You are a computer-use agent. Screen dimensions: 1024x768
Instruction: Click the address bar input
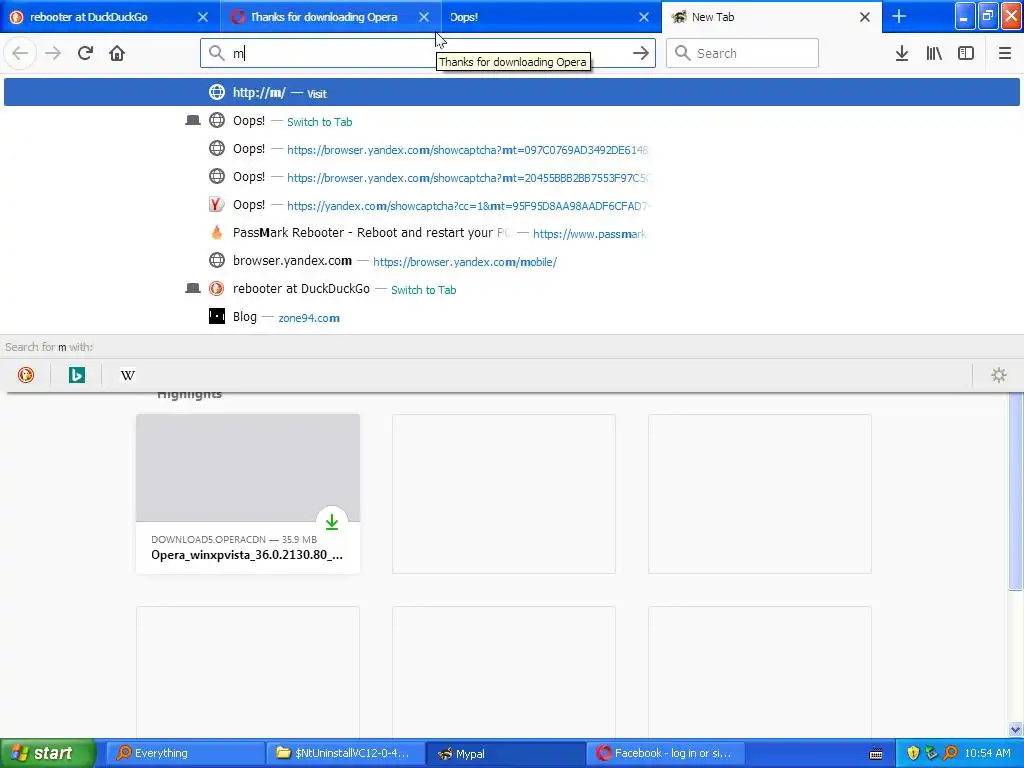coord(428,53)
